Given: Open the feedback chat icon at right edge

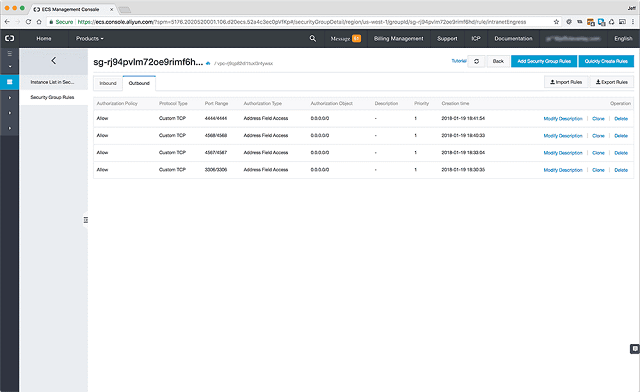Looking at the screenshot, I should point(635,349).
